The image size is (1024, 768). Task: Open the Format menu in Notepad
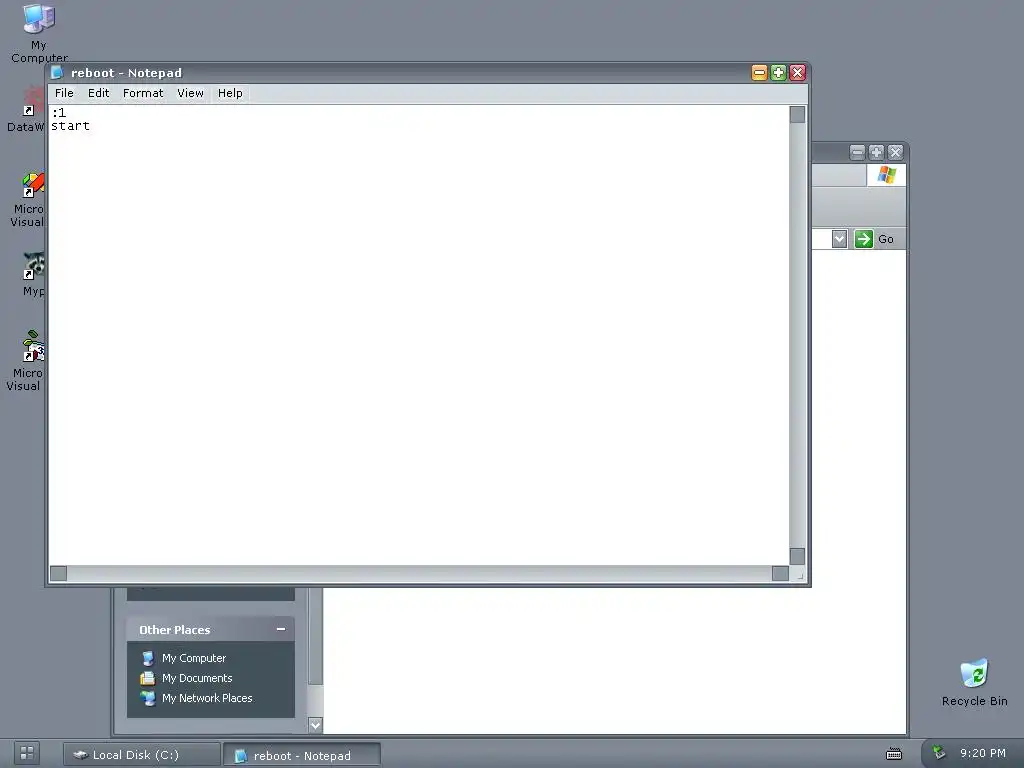(143, 93)
